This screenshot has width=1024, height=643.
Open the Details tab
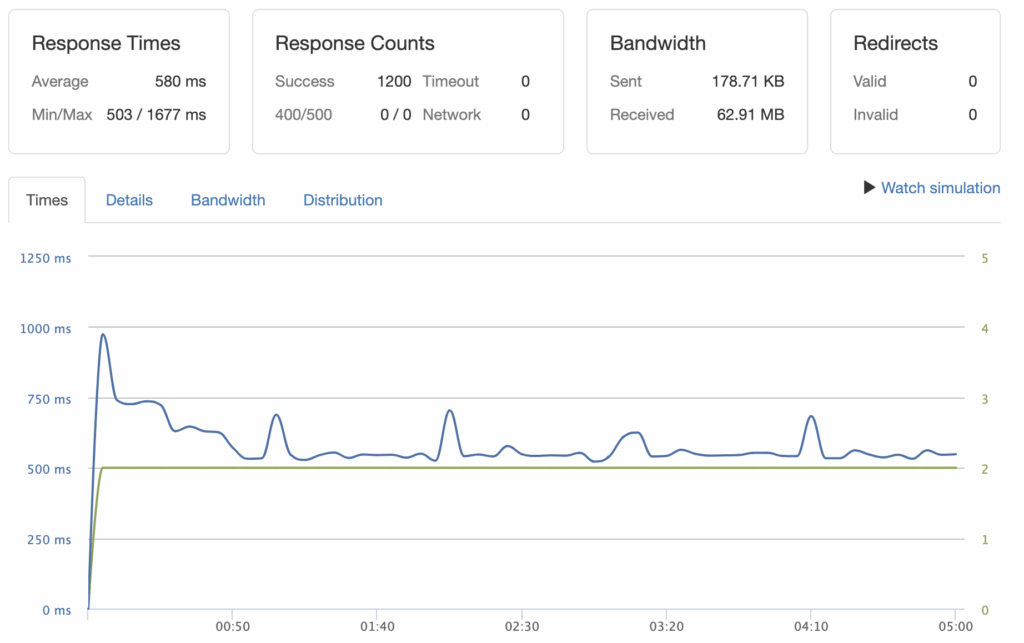[x=129, y=200]
